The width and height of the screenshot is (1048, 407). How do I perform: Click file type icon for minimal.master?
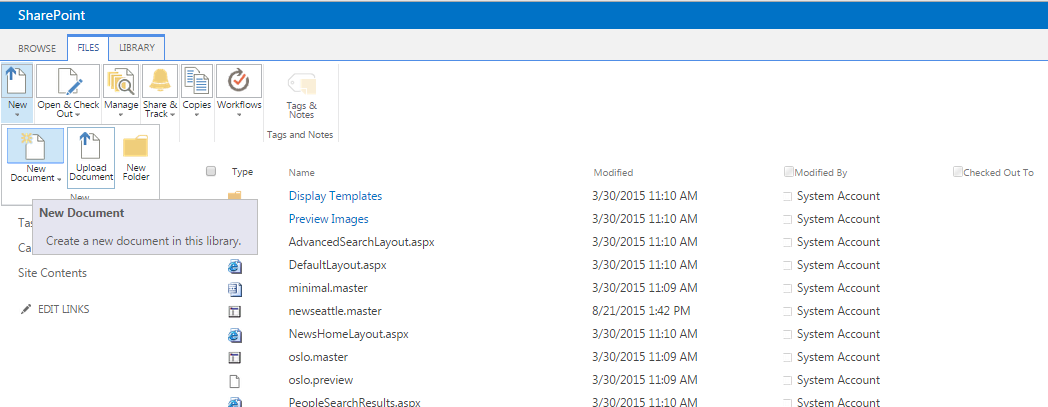(235, 289)
